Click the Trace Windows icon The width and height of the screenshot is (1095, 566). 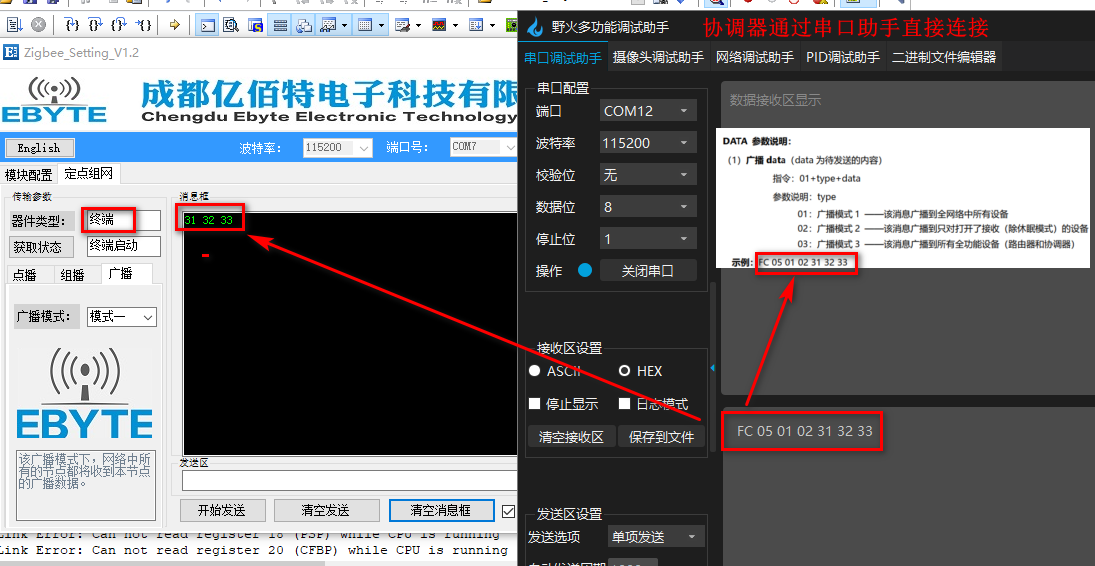point(476,26)
